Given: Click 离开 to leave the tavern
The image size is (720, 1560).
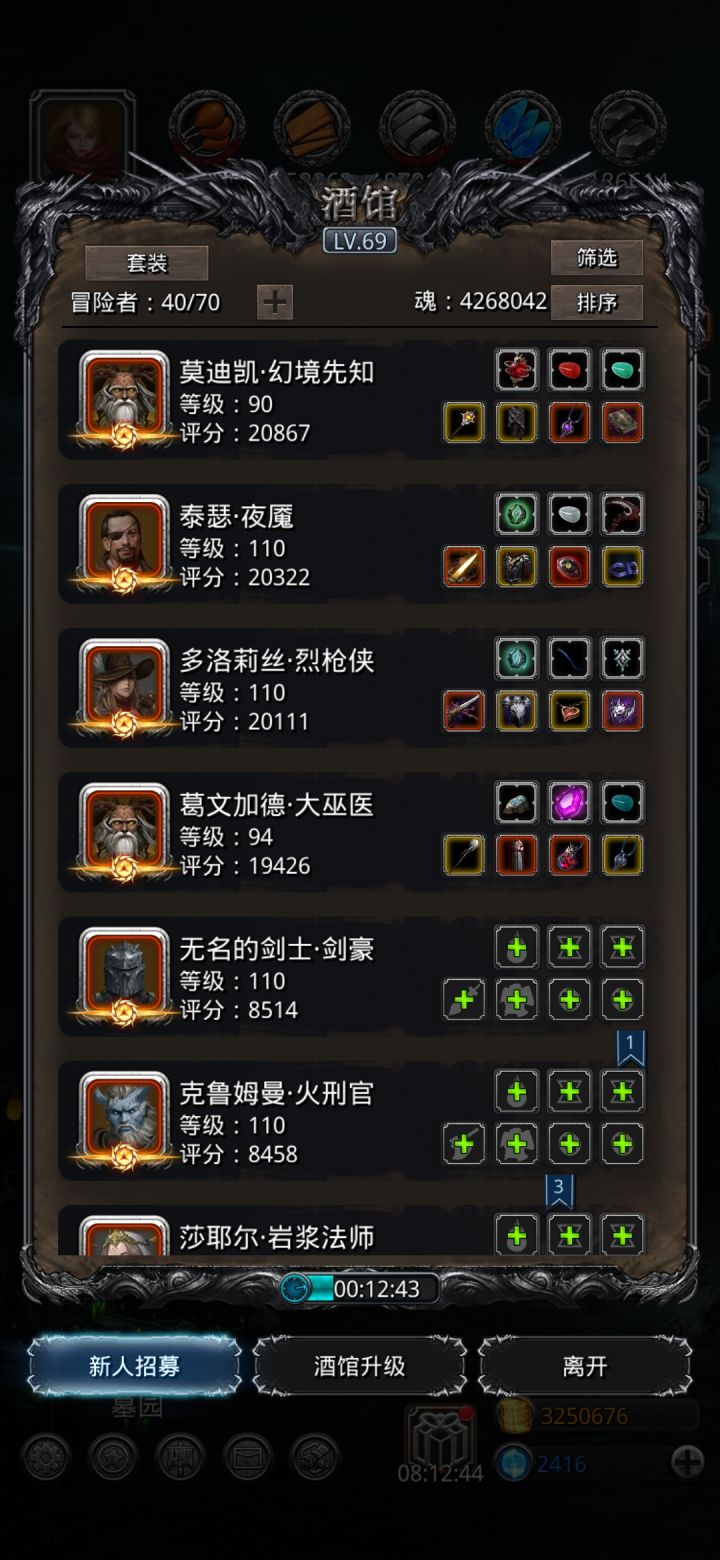Looking at the screenshot, I should point(585,1366).
